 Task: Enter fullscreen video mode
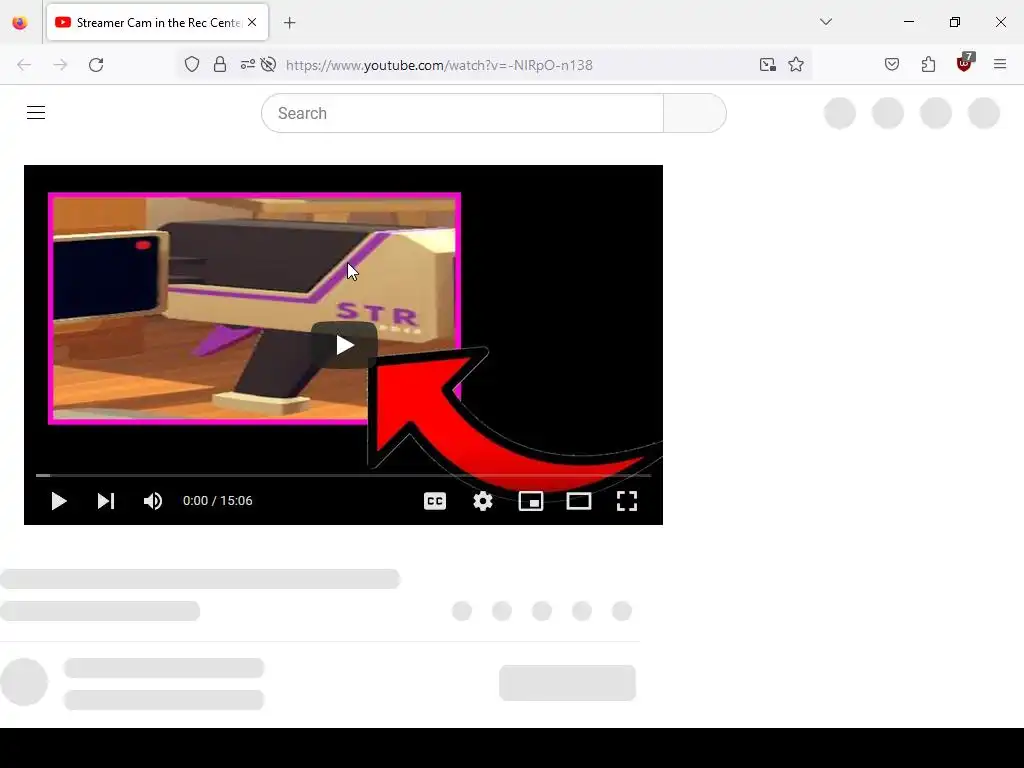[x=627, y=501]
